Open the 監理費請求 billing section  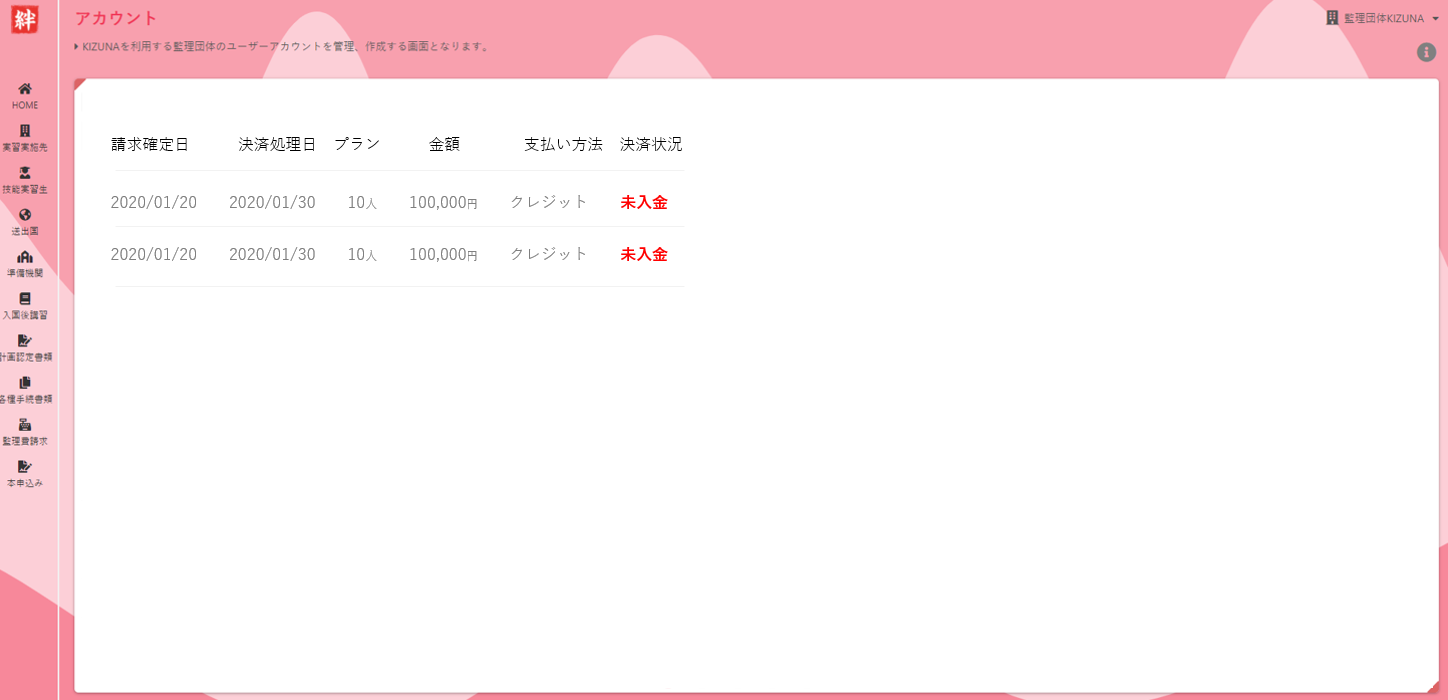pos(25,432)
